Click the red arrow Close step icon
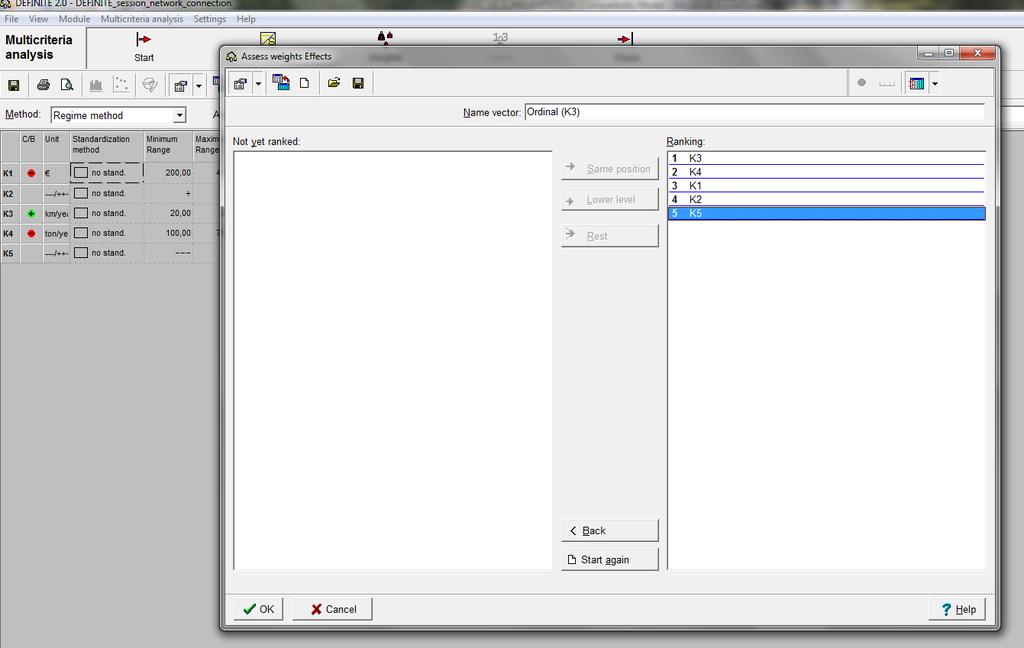1024x648 pixels. point(625,39)
